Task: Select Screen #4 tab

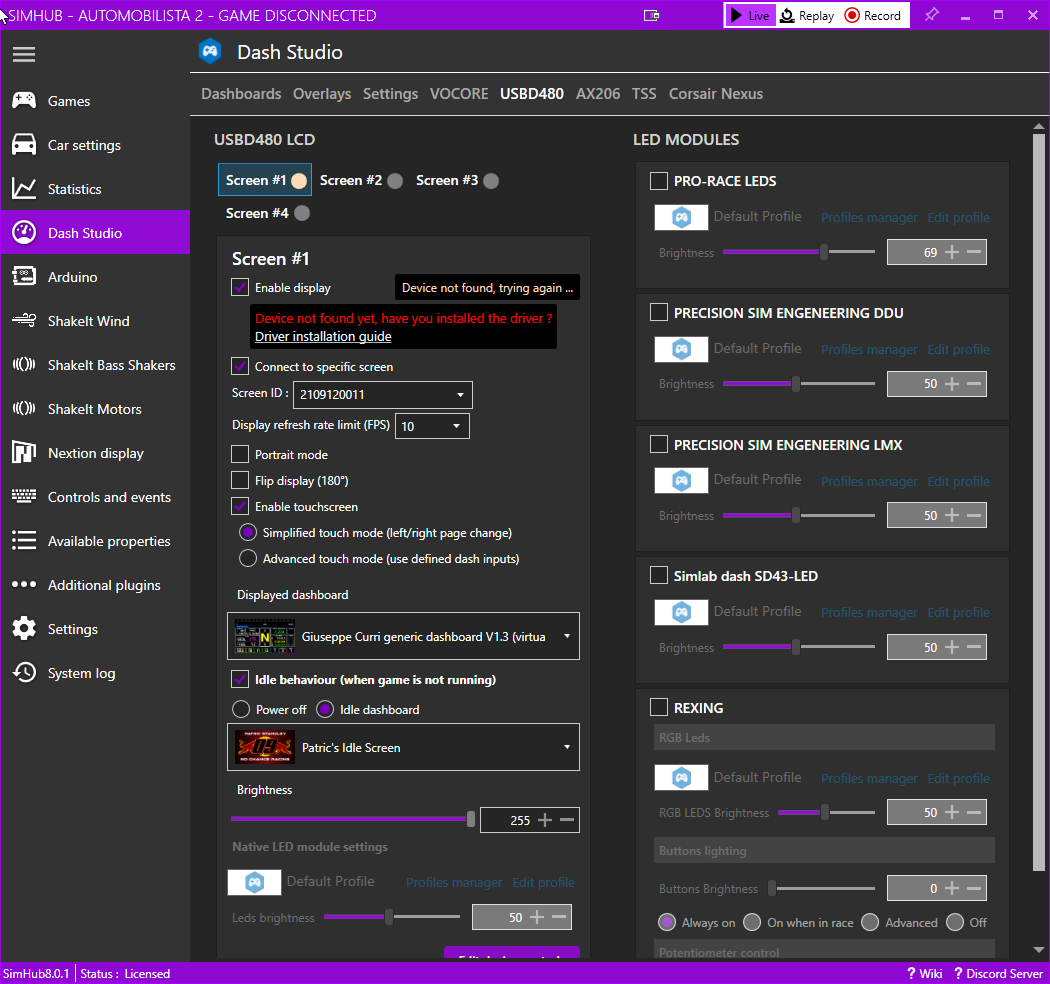Action: tap(267, 213)
